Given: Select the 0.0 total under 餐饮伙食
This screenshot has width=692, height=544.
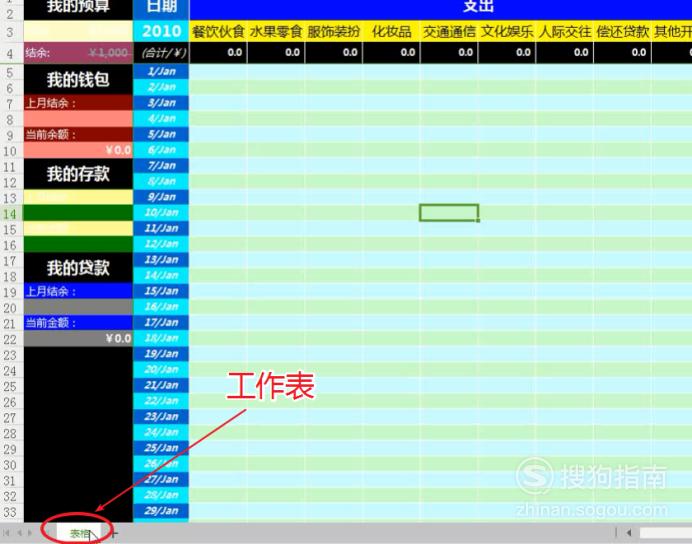Looking at the screenshot, I should (x=218, y=53).
